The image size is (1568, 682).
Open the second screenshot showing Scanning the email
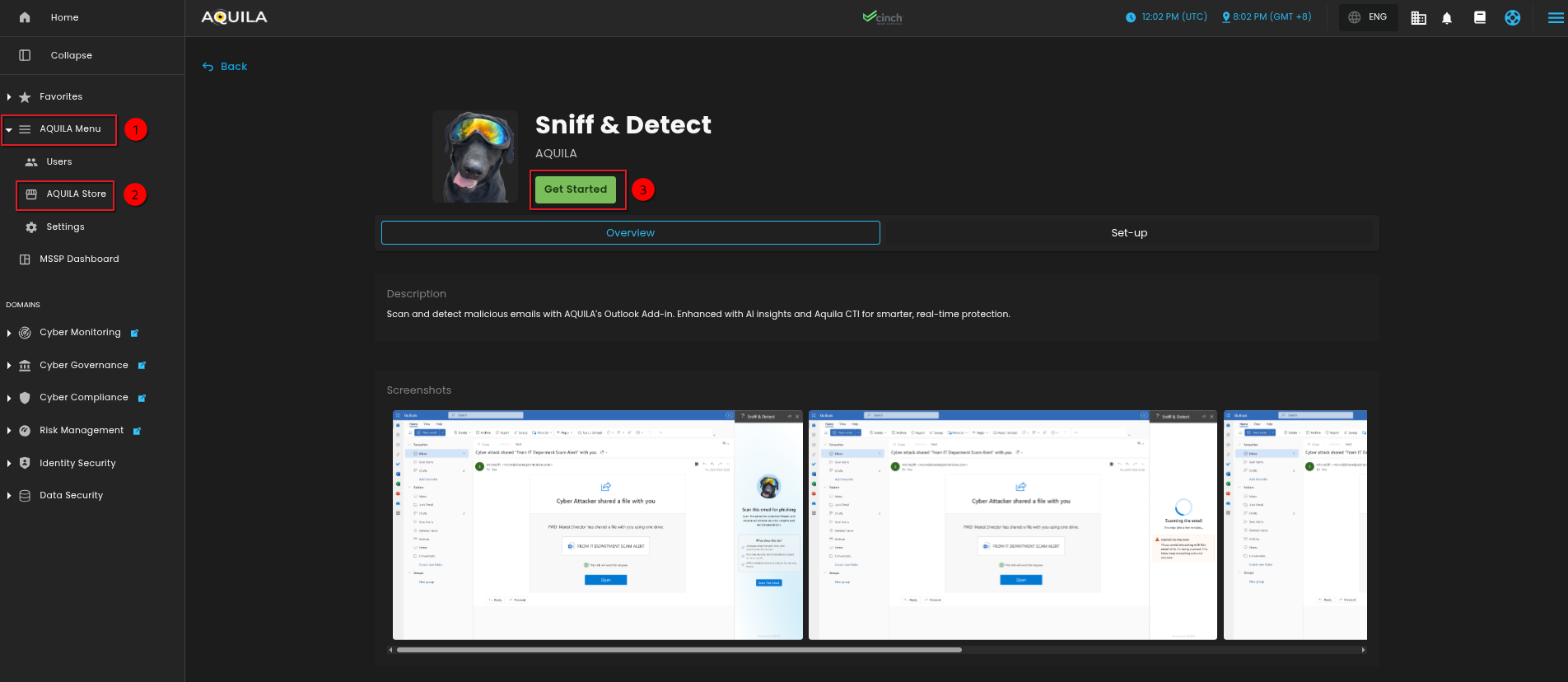pos(1013,525)
